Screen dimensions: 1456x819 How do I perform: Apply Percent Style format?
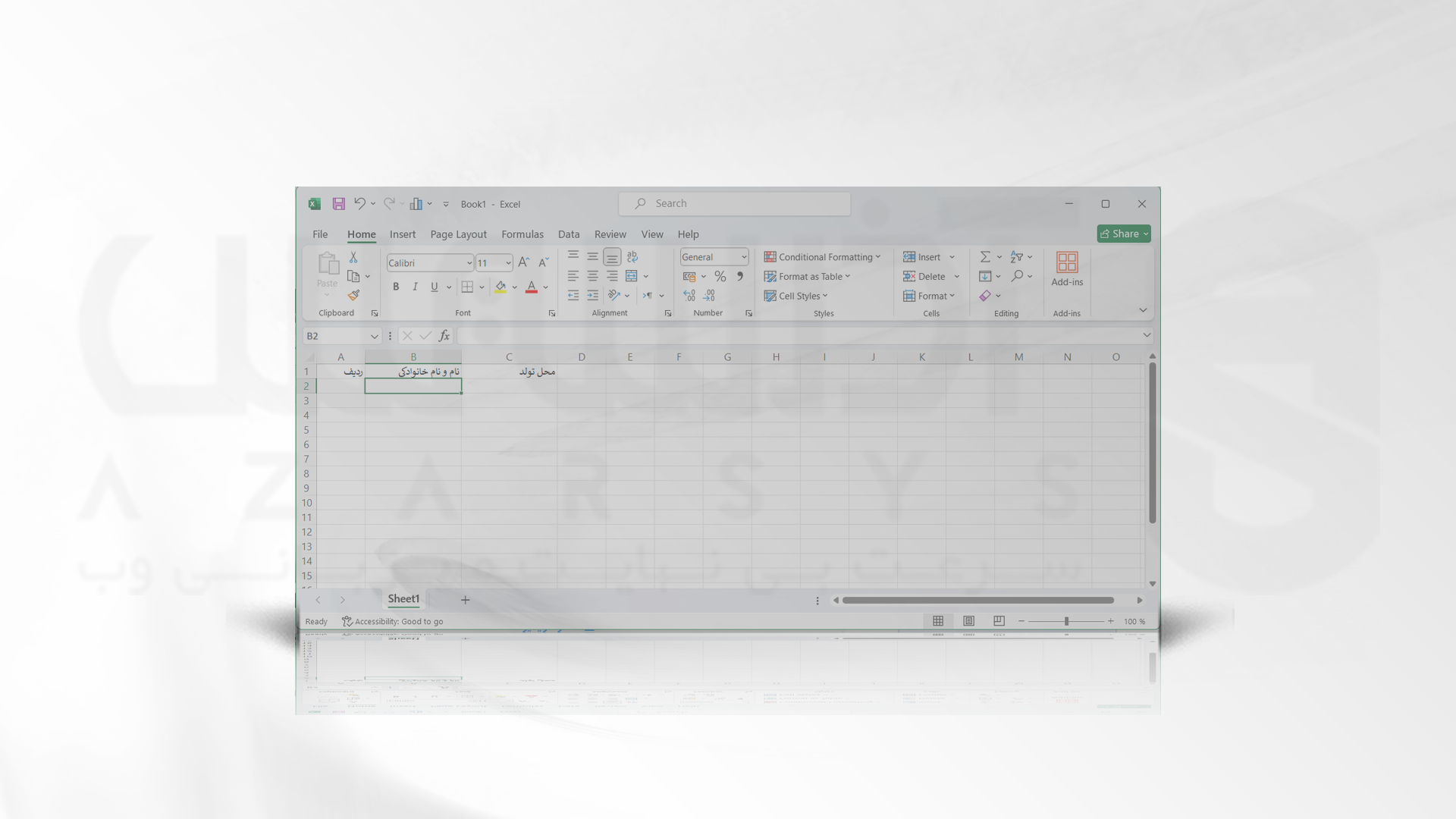pyautogui.click(x=720, y=276)
